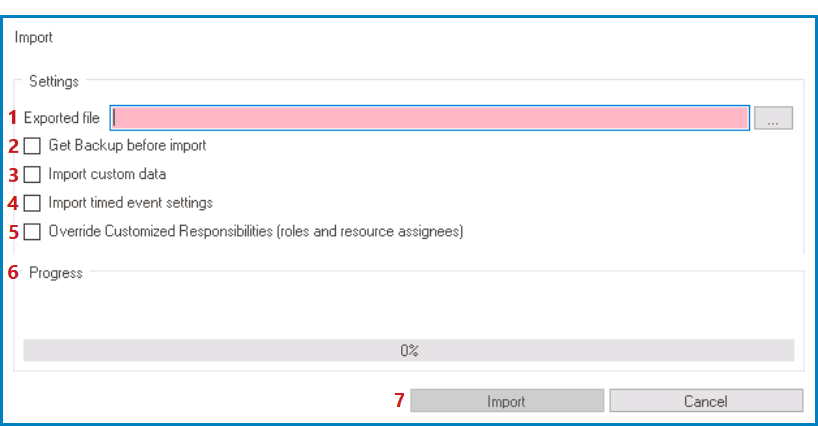The width and height of the screenshot is (818, 426).
Task: Click the red number 6 annotation marker
Action: [x=14, y=272]
